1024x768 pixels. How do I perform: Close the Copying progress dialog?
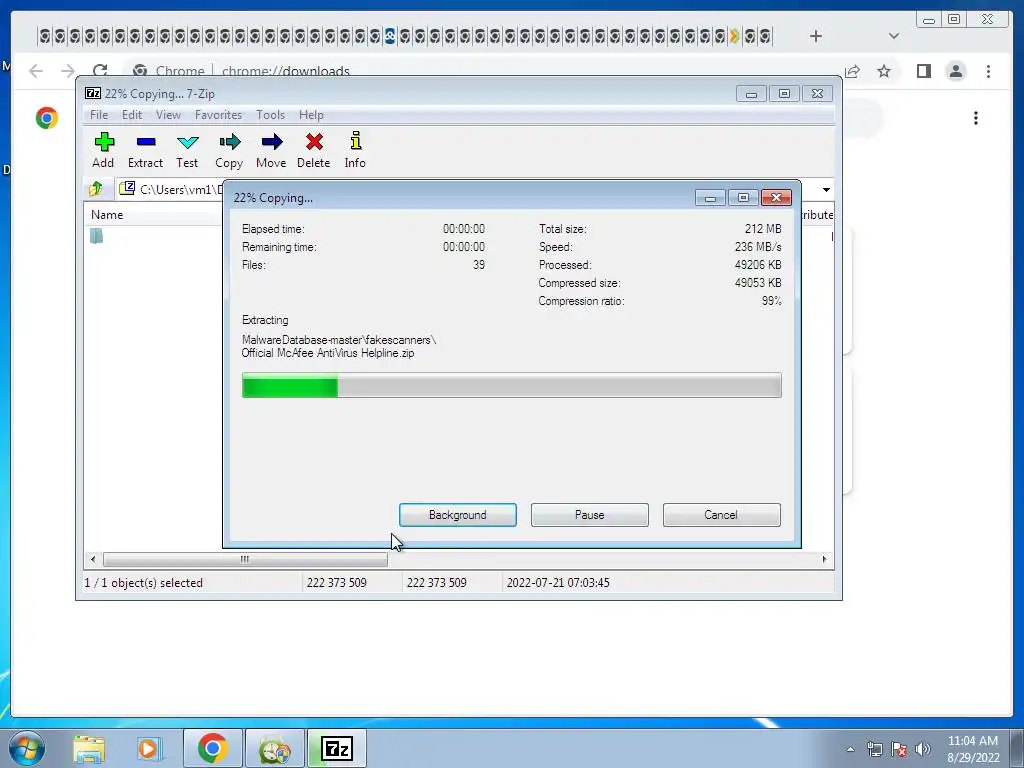pos(776,198)
